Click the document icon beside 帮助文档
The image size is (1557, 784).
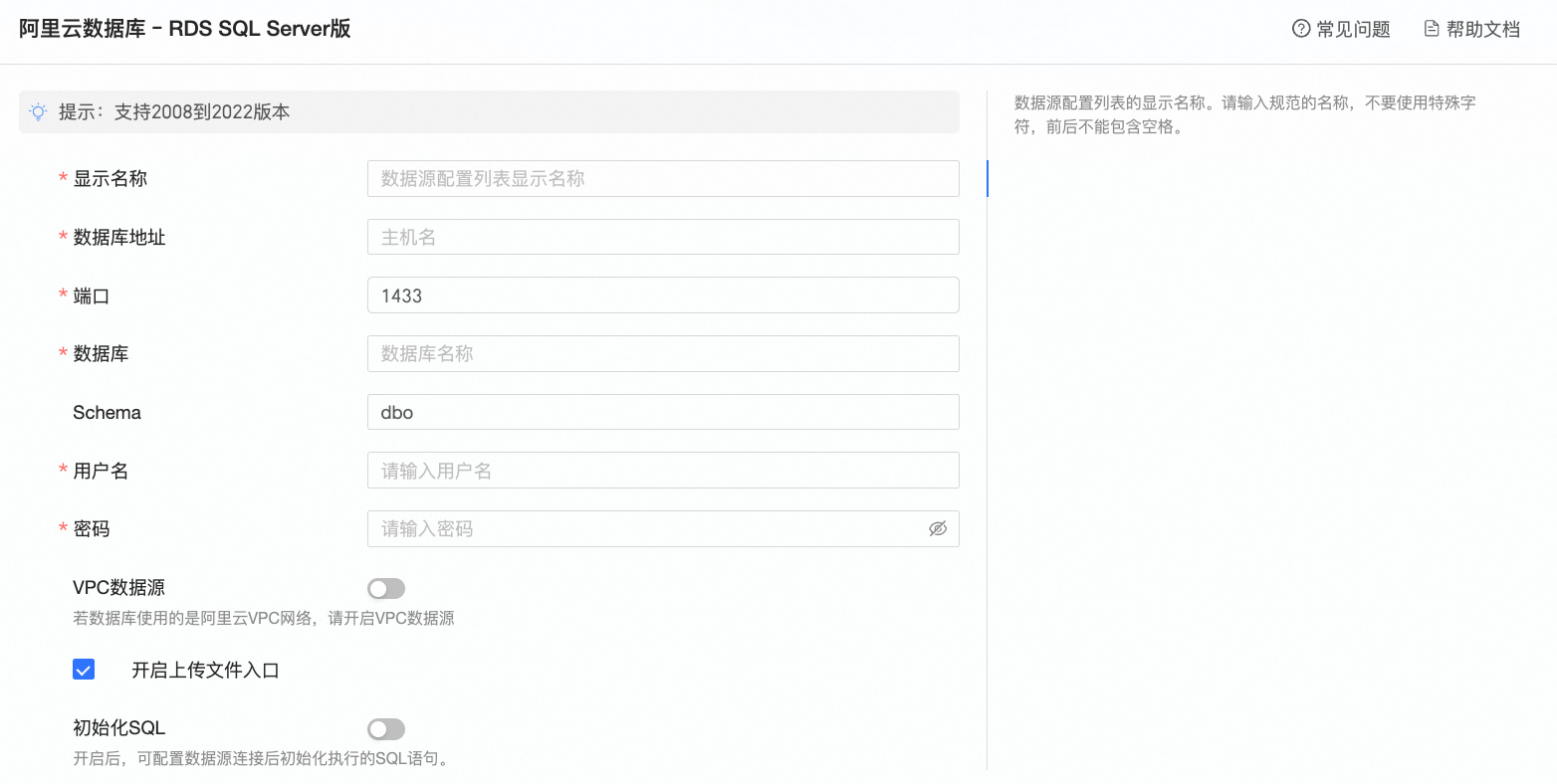(x=1432, y=29)
